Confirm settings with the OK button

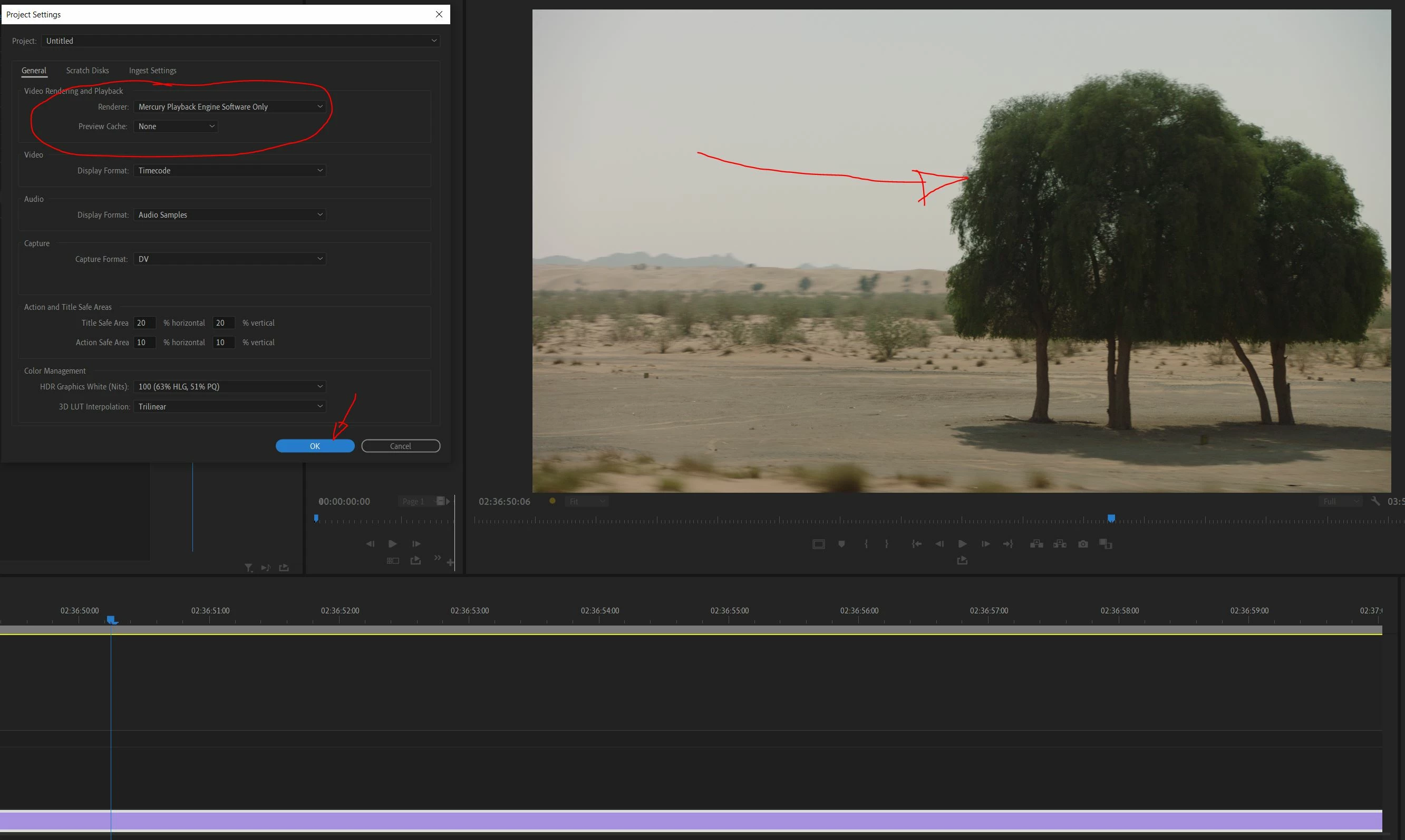(315, 446)
